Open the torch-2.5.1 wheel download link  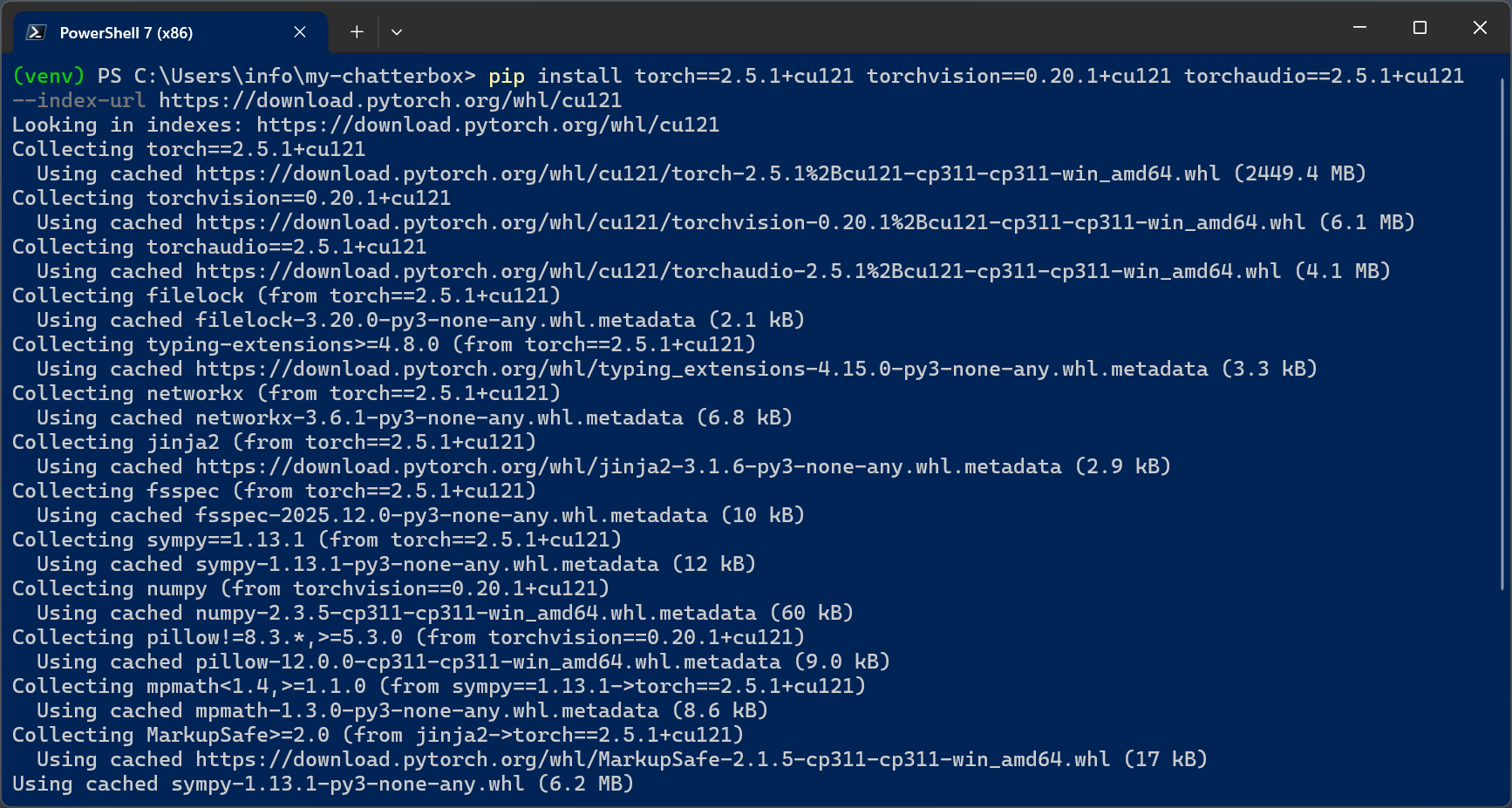pyautogui.click(x=707, y=173)
